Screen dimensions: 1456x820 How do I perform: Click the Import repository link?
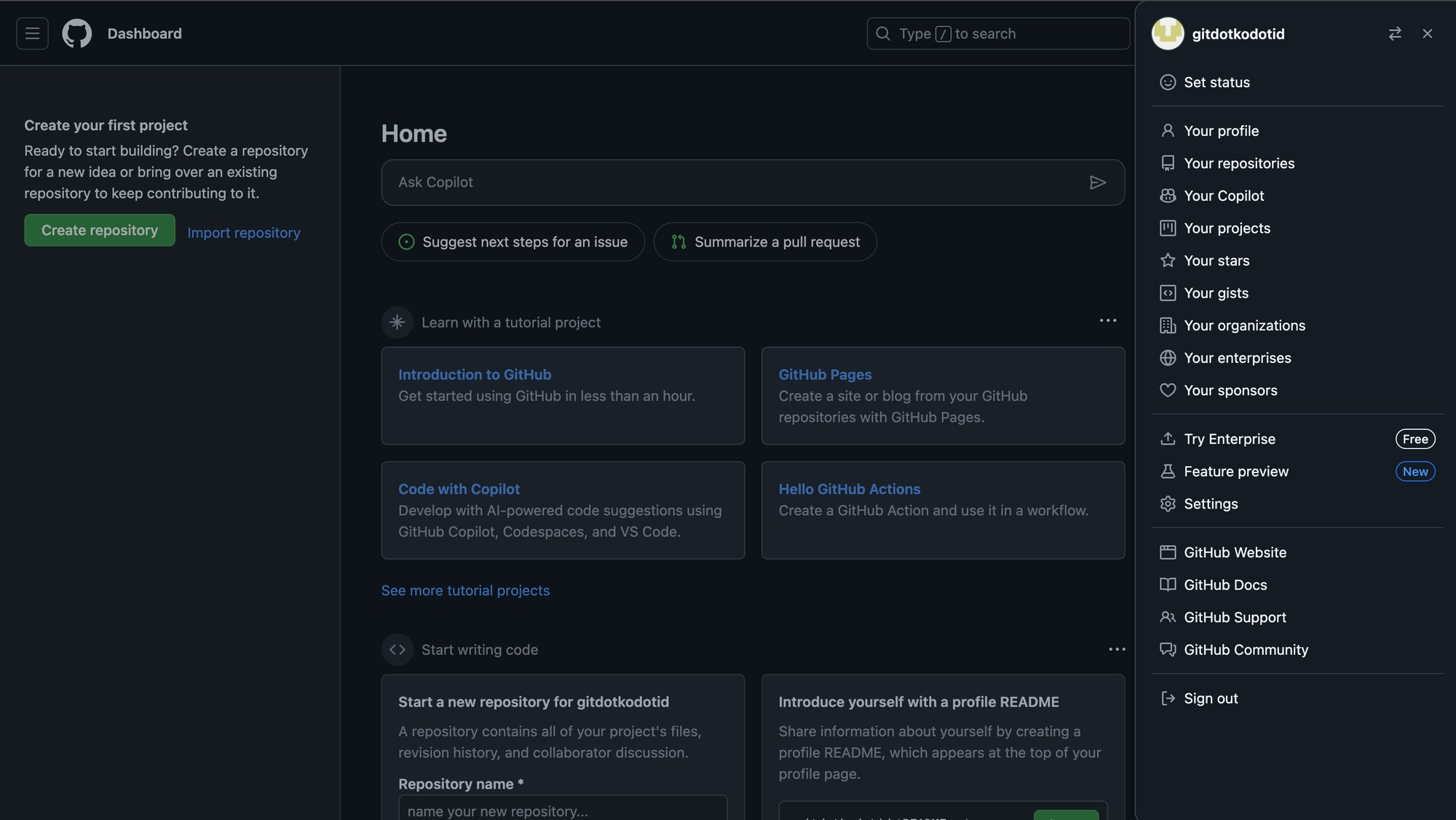pos(244,233)
